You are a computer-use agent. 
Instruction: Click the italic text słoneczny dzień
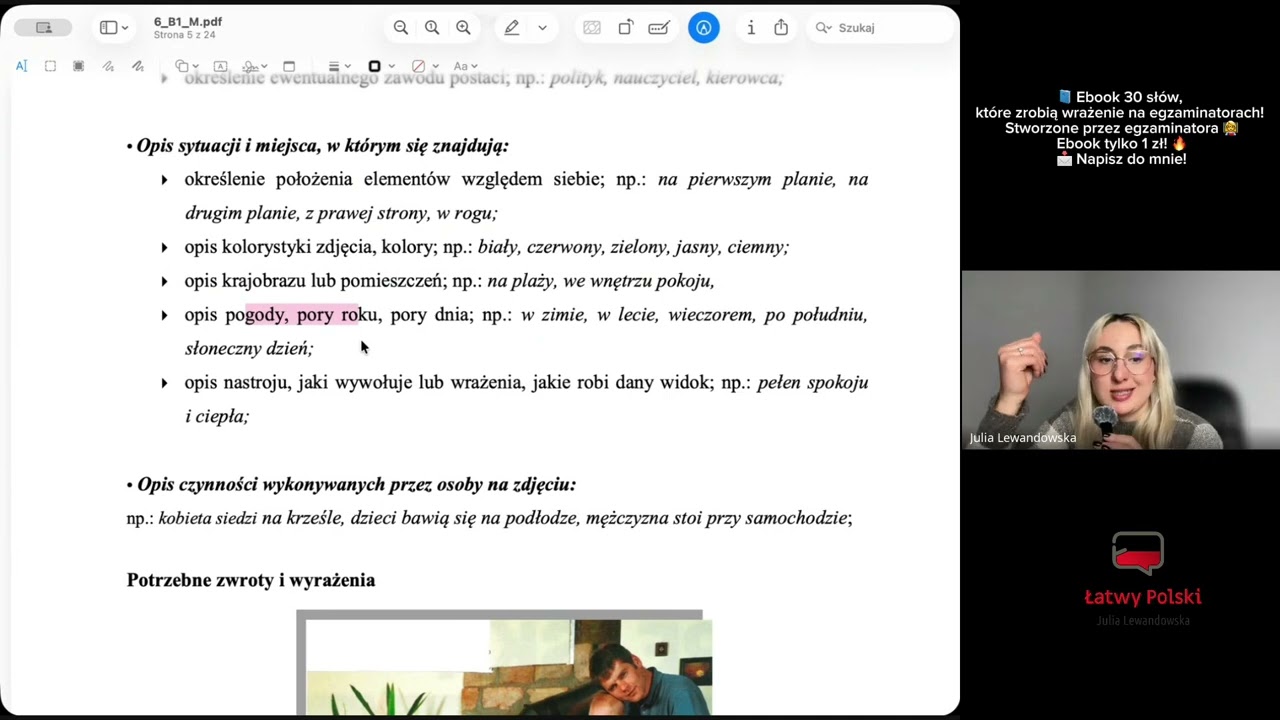point(249,349)
